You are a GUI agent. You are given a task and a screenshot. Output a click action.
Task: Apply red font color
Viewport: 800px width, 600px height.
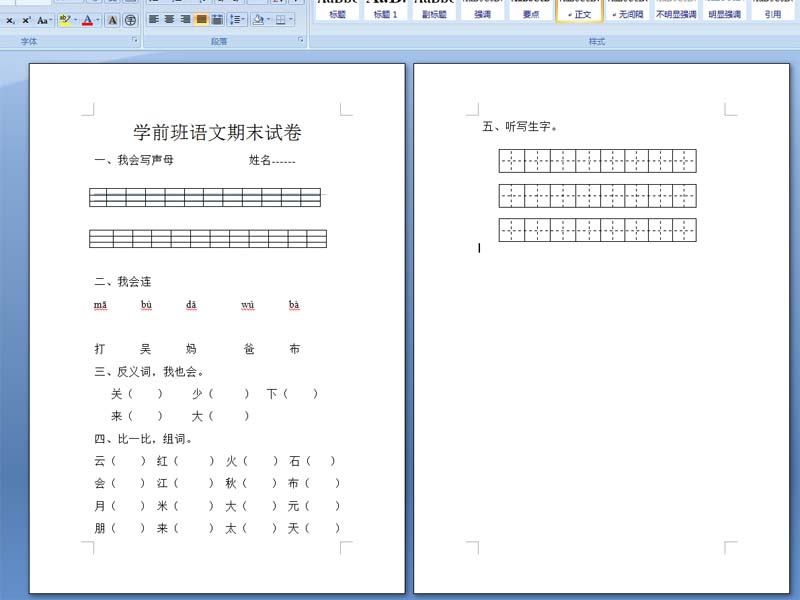pos(87,20)
